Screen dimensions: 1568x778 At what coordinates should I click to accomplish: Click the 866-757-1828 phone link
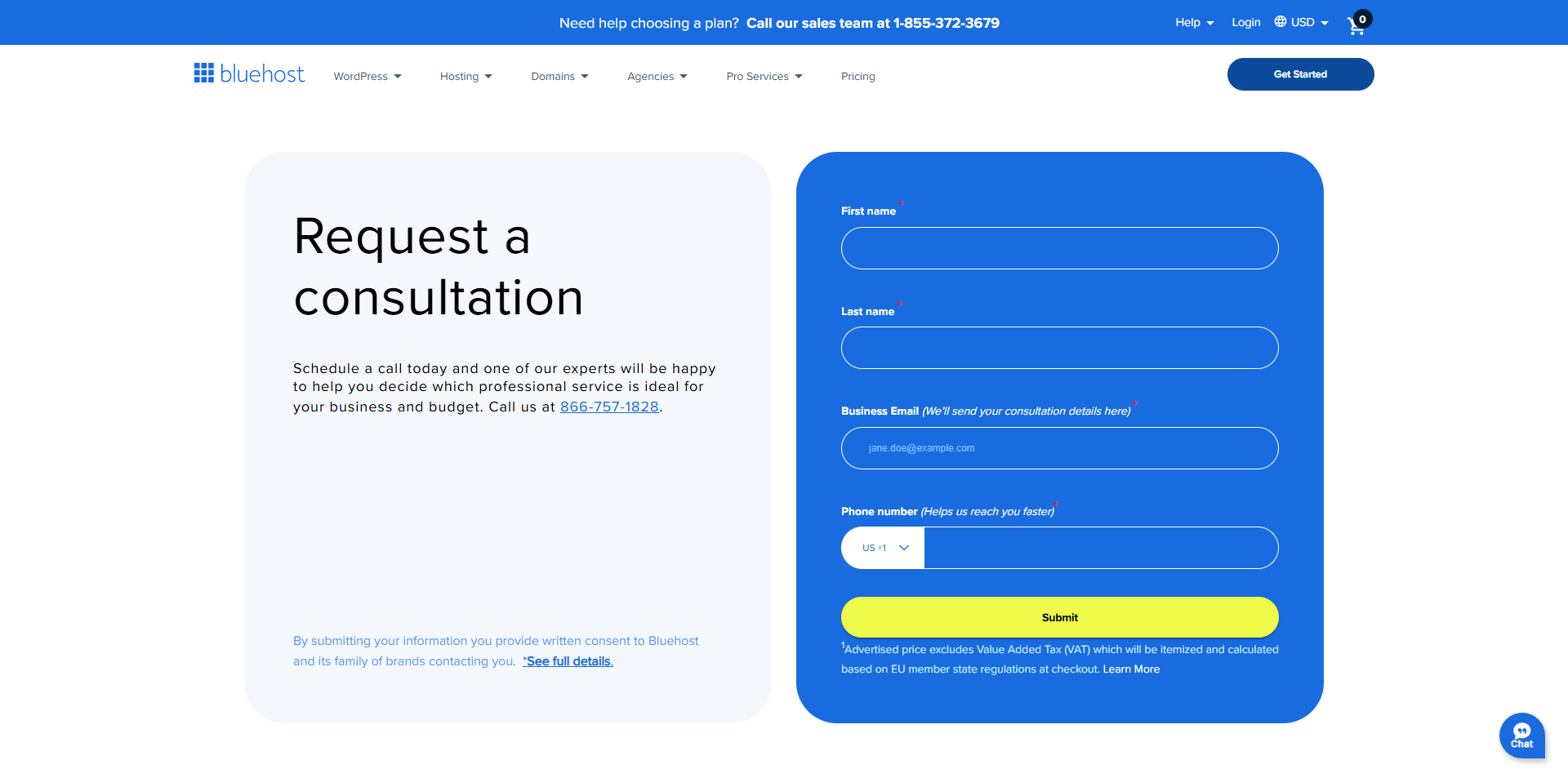click(x=609, y=407)
